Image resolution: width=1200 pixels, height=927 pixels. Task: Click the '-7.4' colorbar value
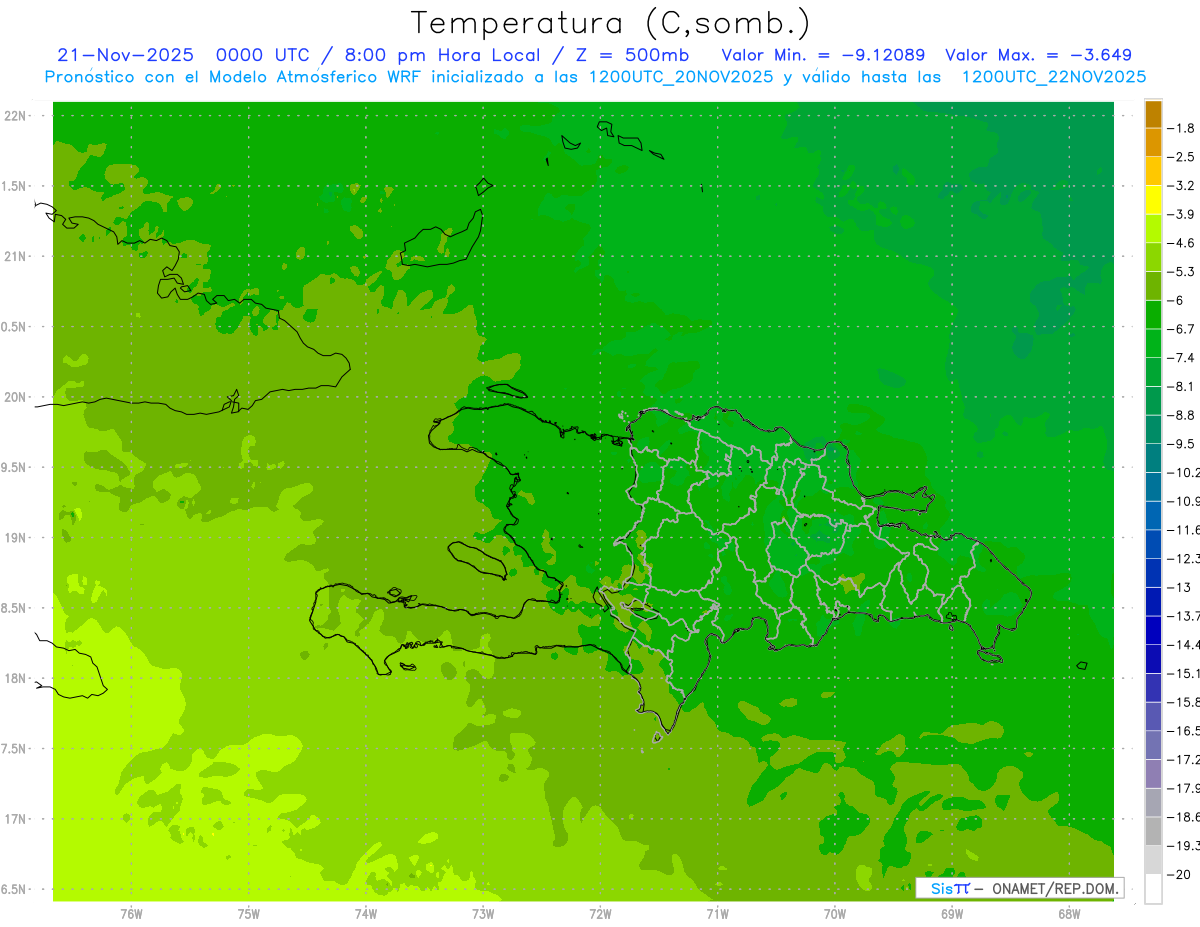click(1181, 358)
